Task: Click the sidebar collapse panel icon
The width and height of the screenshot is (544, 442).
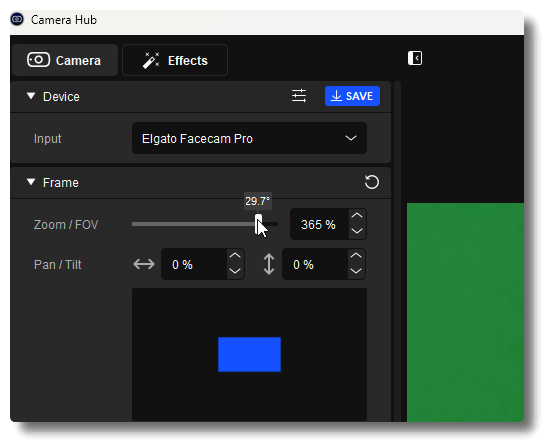Action: coord(415,58)
